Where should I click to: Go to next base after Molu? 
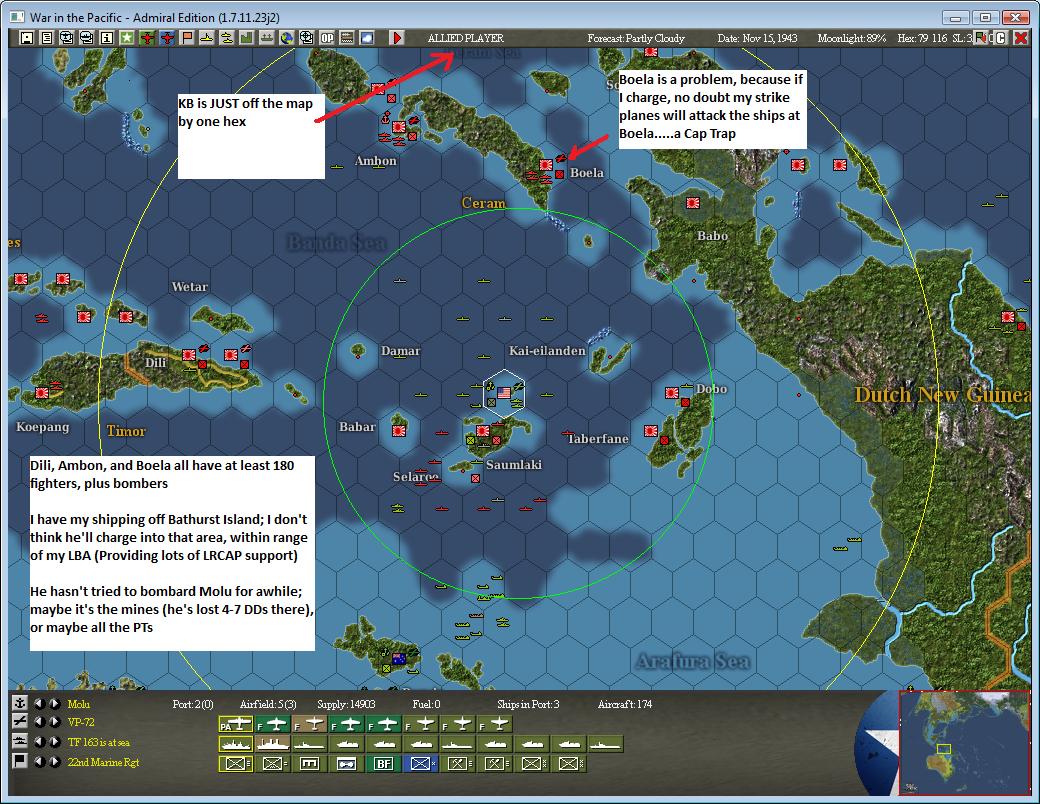(54, 703)
